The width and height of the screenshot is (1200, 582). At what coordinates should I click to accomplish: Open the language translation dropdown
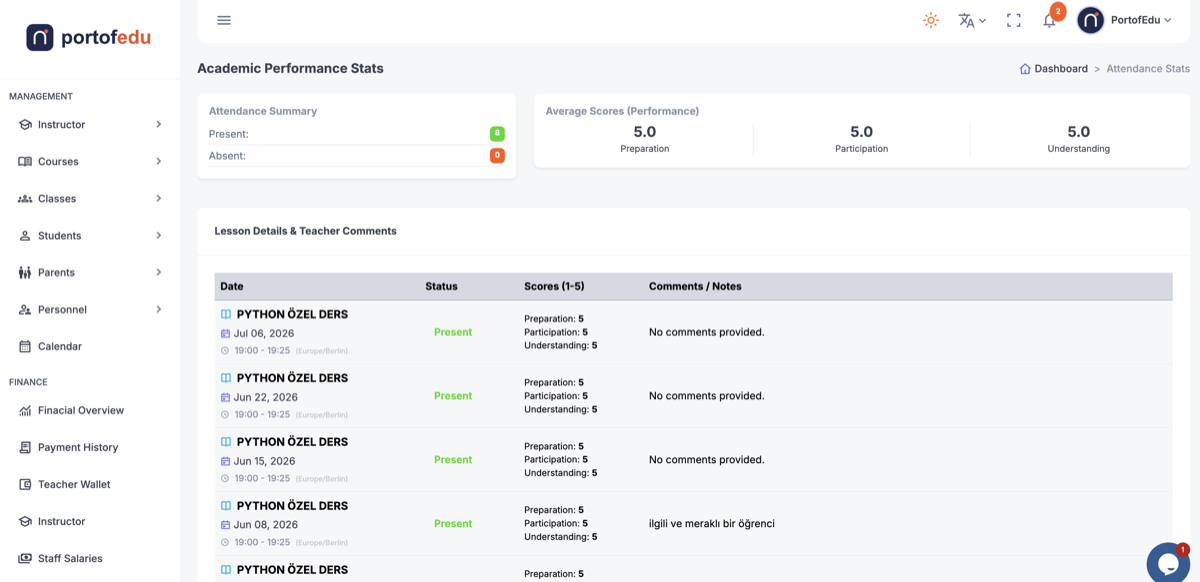(x=972, y=20)
